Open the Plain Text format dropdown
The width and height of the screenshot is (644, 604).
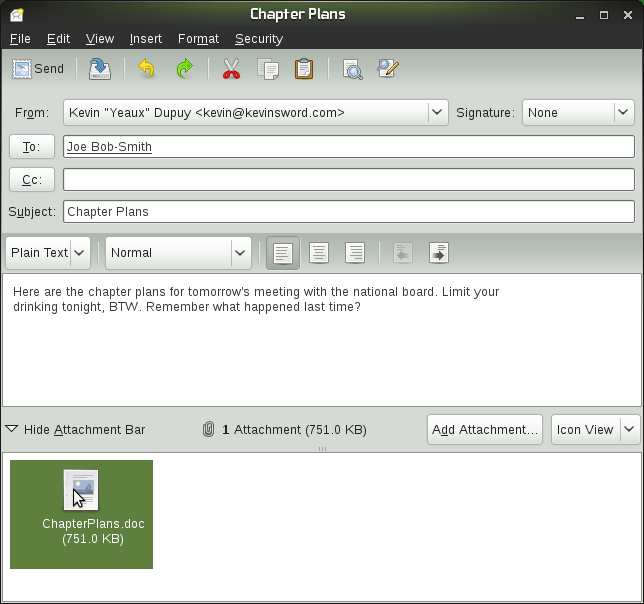point(48,253)
